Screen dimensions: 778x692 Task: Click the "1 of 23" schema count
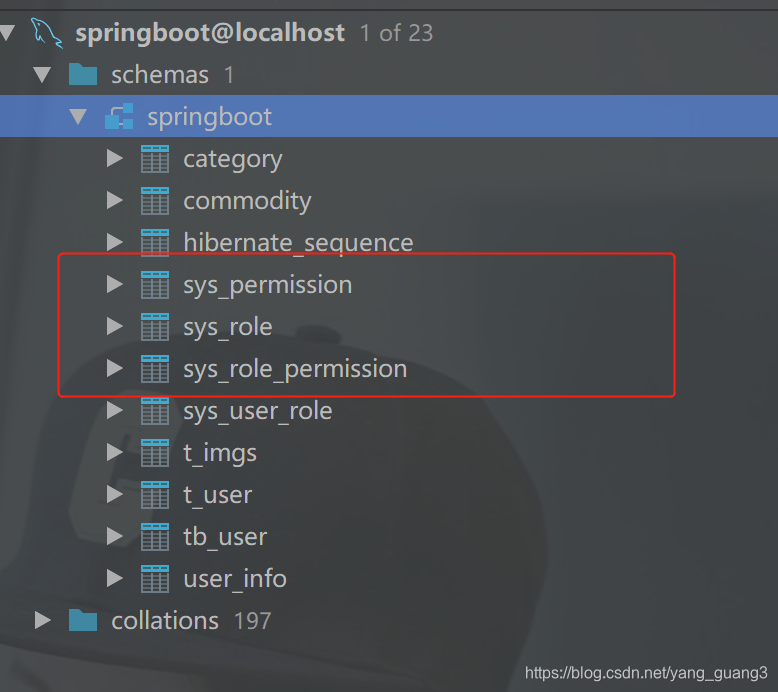tap(397, 33)
